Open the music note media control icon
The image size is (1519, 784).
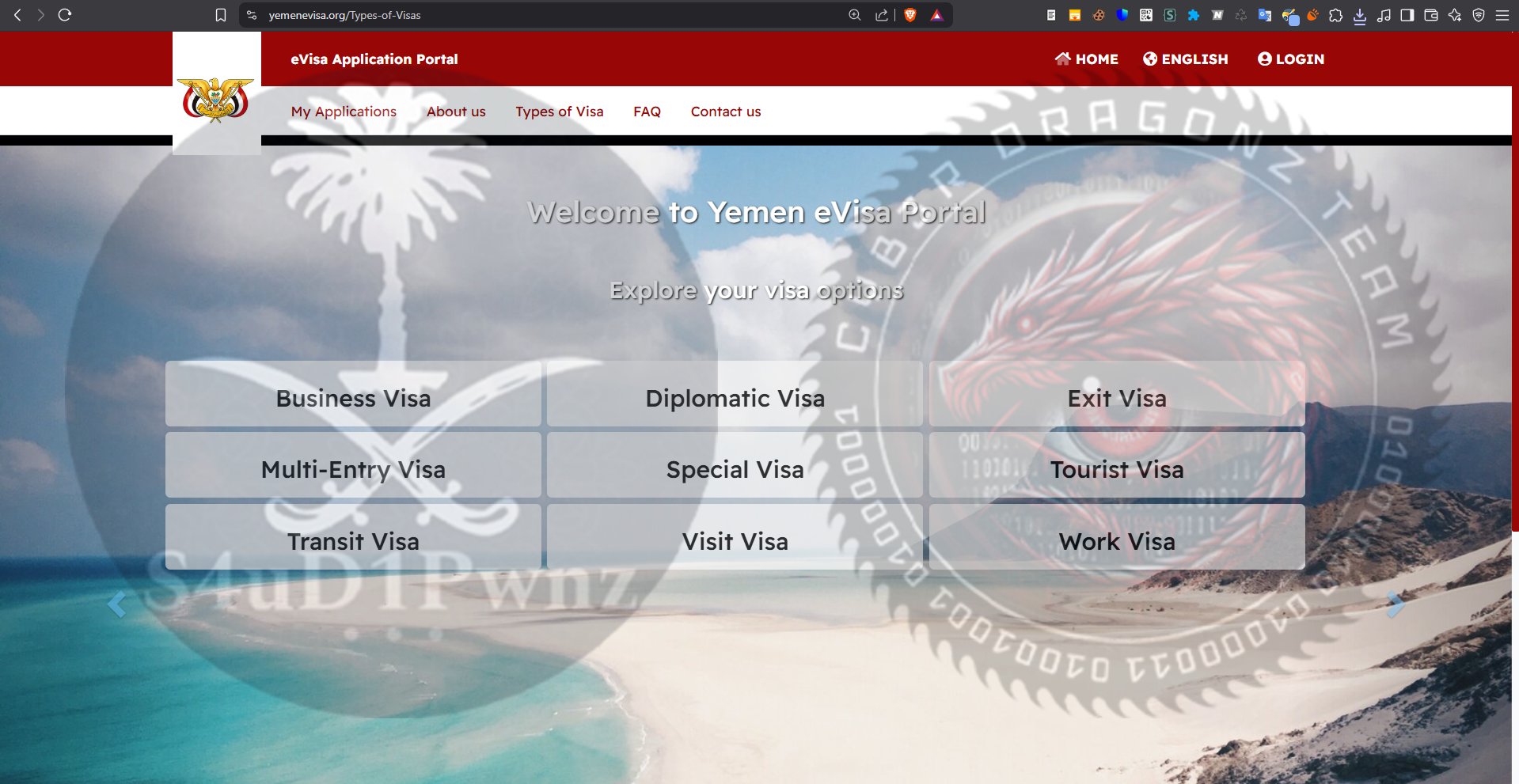(x=1384, y=15)
